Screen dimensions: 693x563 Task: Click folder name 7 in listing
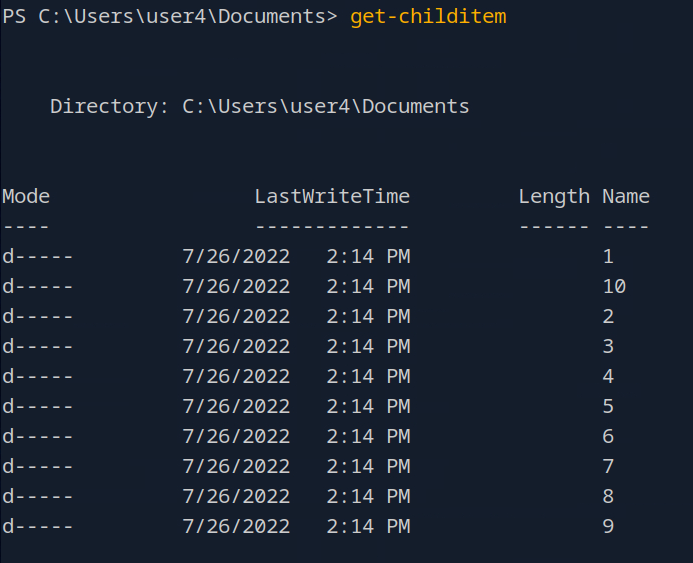pyautogui.click(x=608, y=467)
